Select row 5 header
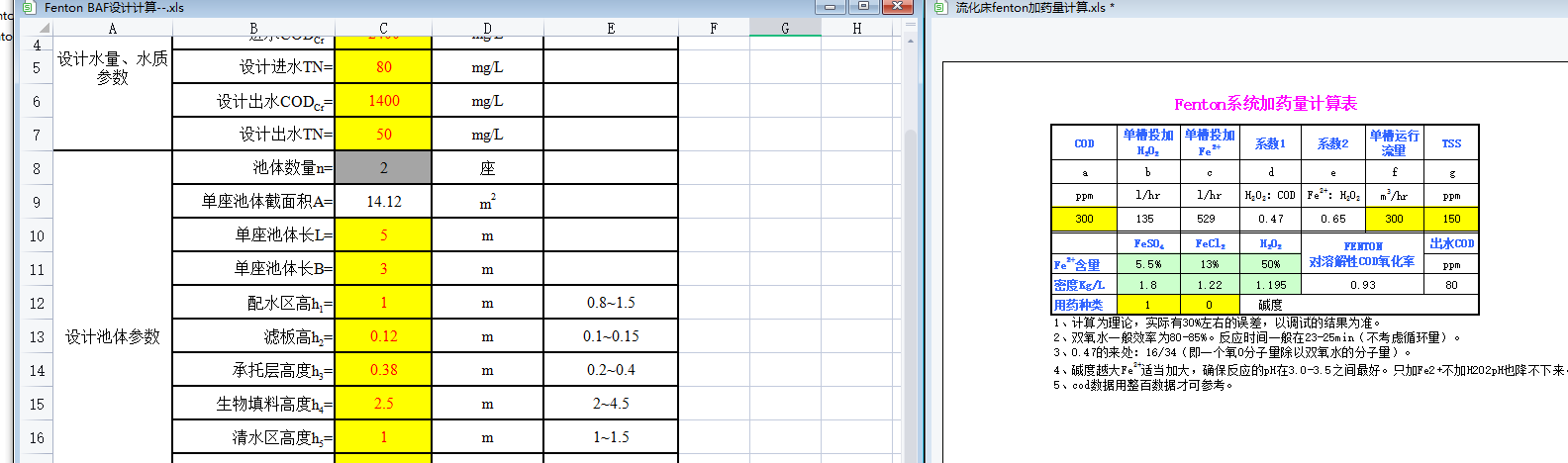This screenshot has height=463, width=1568. pos(37,67)
